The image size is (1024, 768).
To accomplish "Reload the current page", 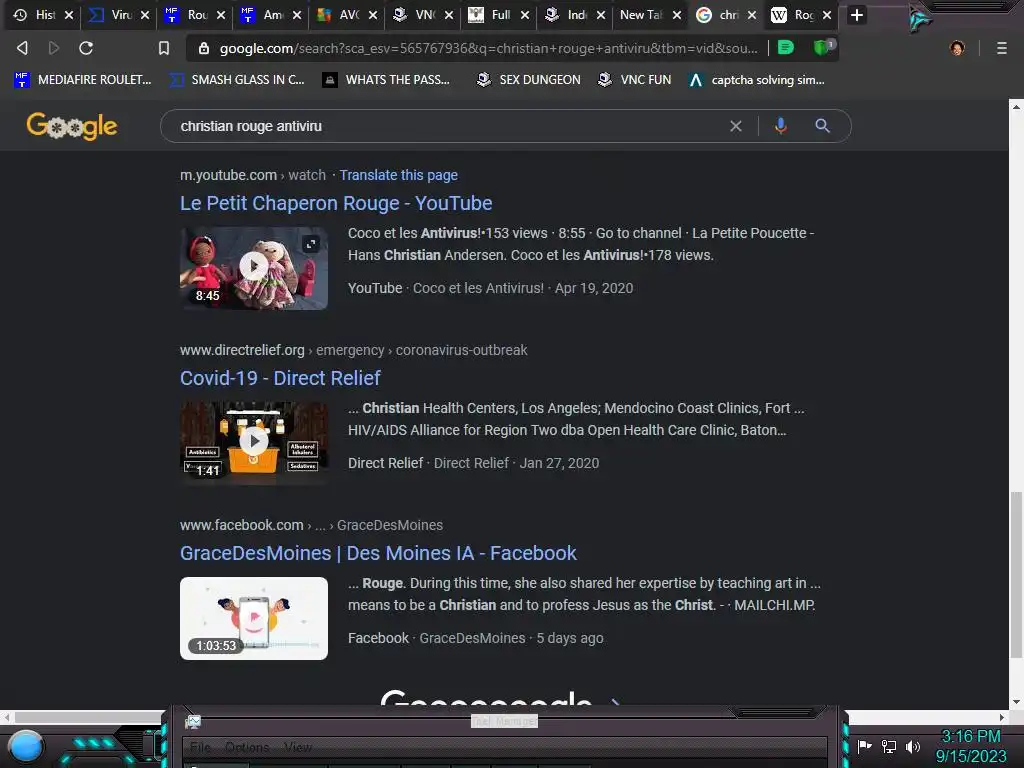I will [x=86, y=48].
